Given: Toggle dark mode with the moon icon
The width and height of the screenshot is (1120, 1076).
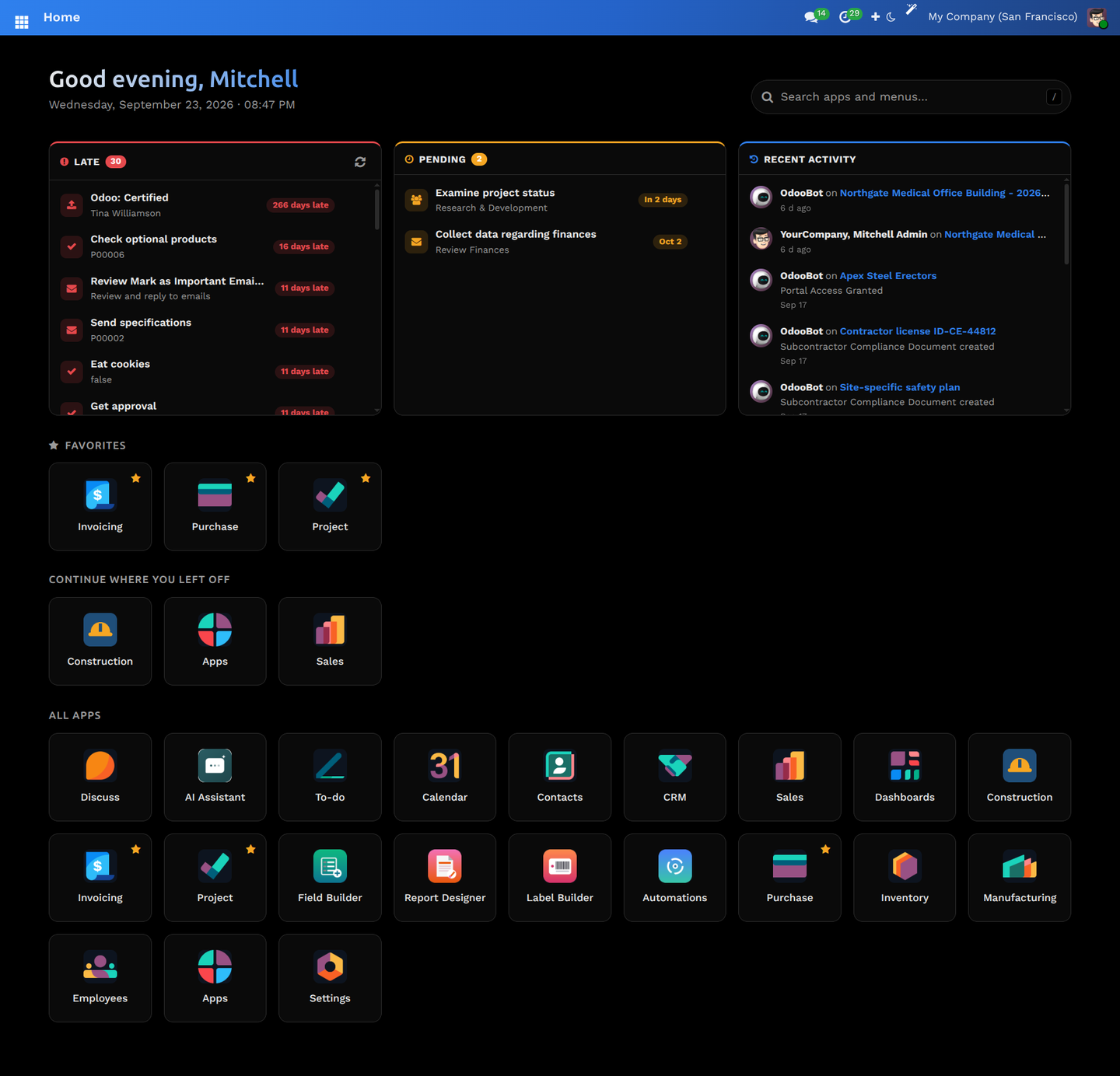Looking at the screenshot, I should click(891, 16).
